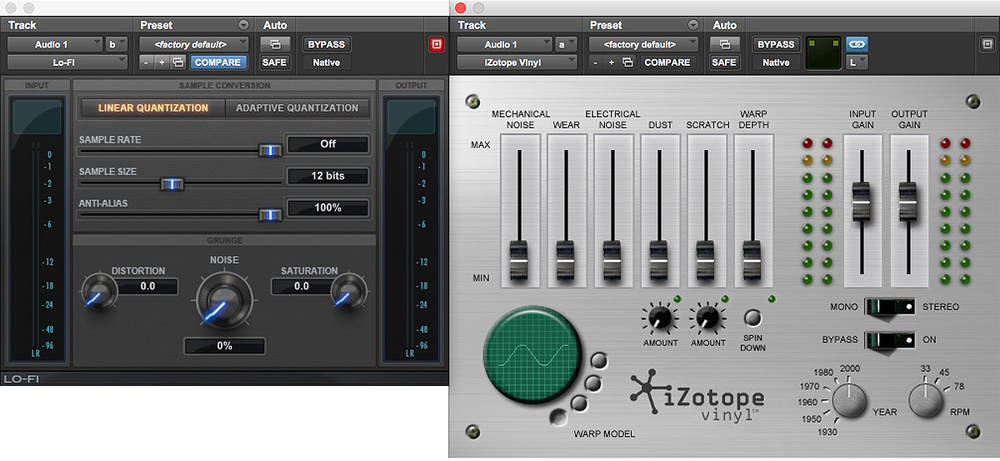Click the Dust fader in Vinyl
The height and width of the screenshot is (461, 1000).
659,260
